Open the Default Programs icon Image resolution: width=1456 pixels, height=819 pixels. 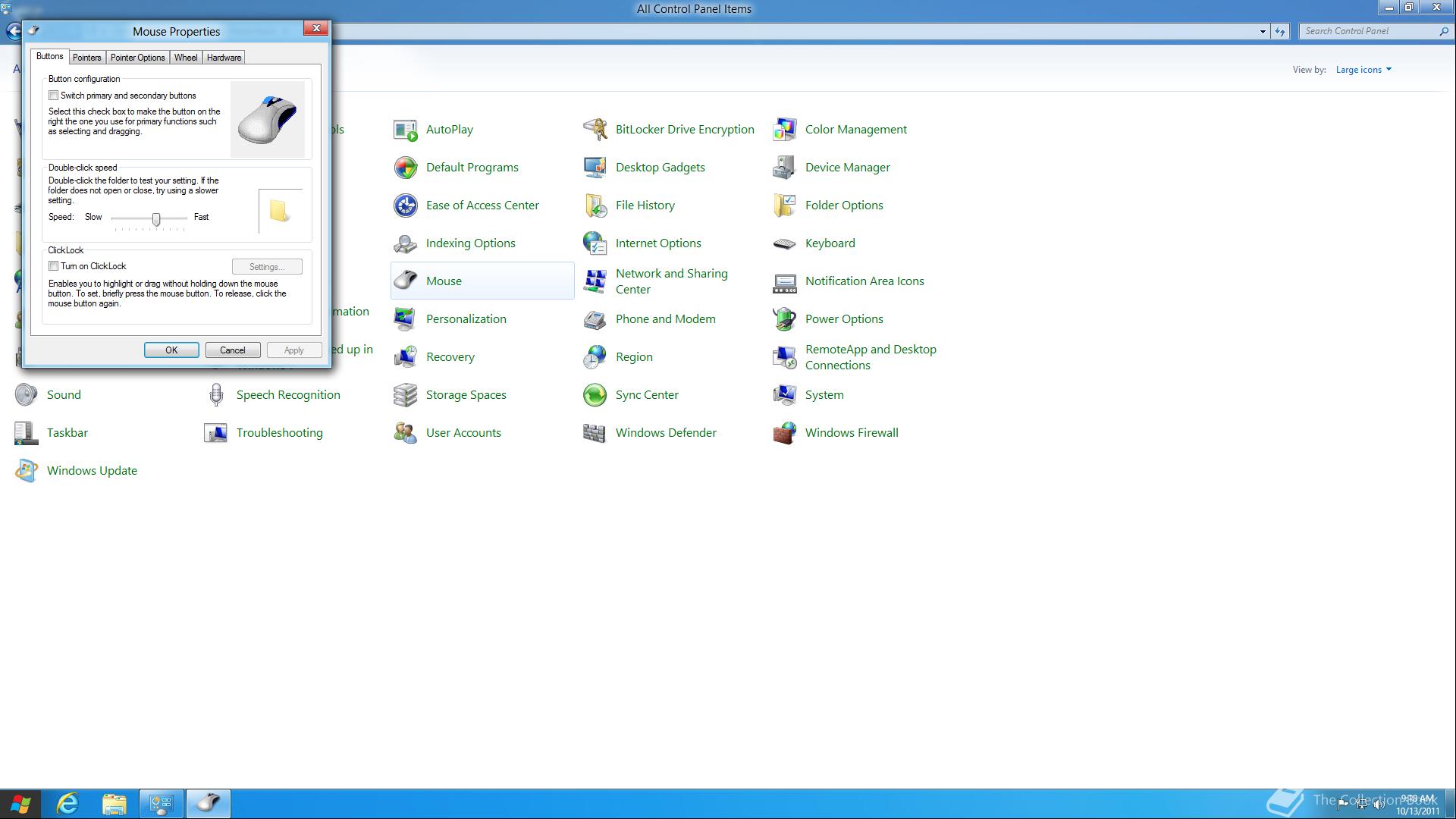pos(406,168)
